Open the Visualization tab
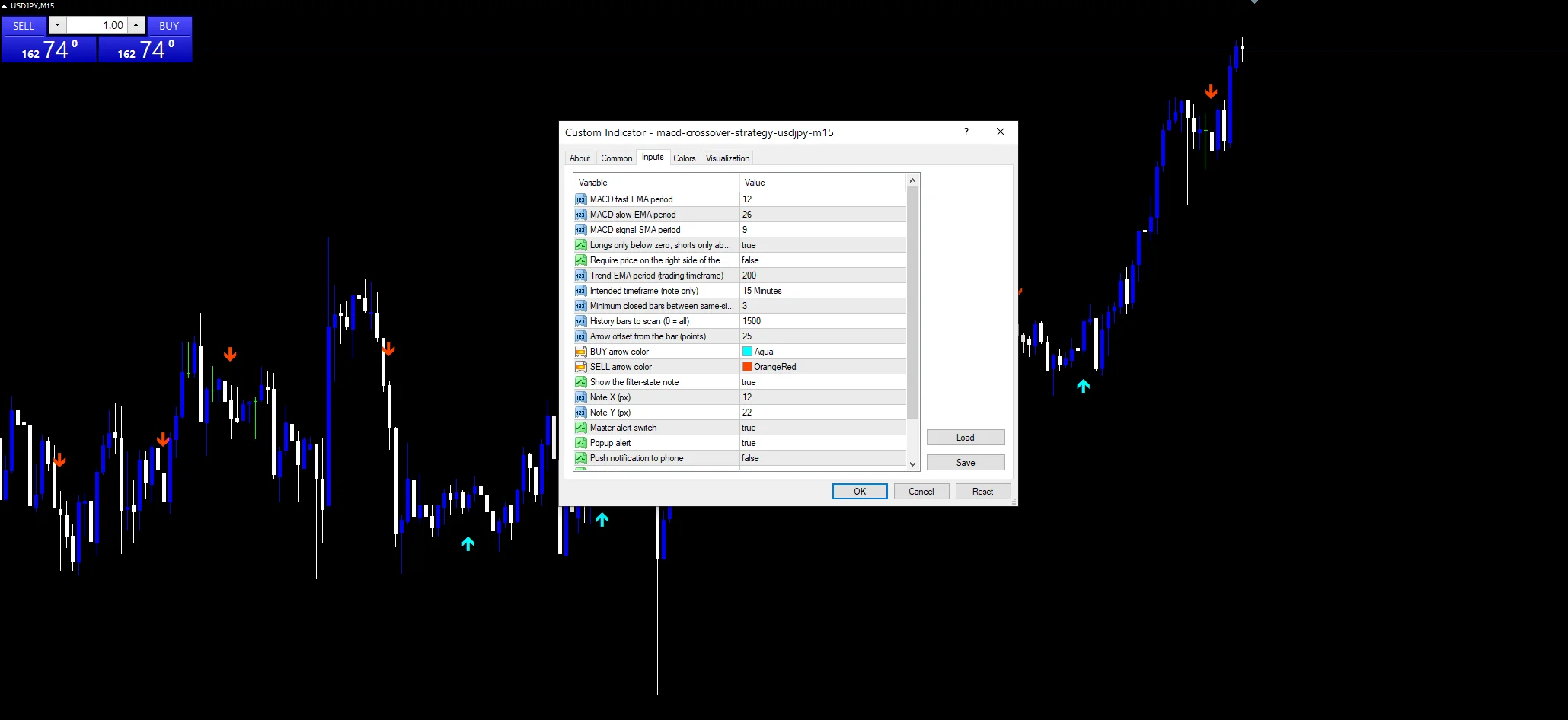Viewport: 1568px width, 720px height. [727, 158]
